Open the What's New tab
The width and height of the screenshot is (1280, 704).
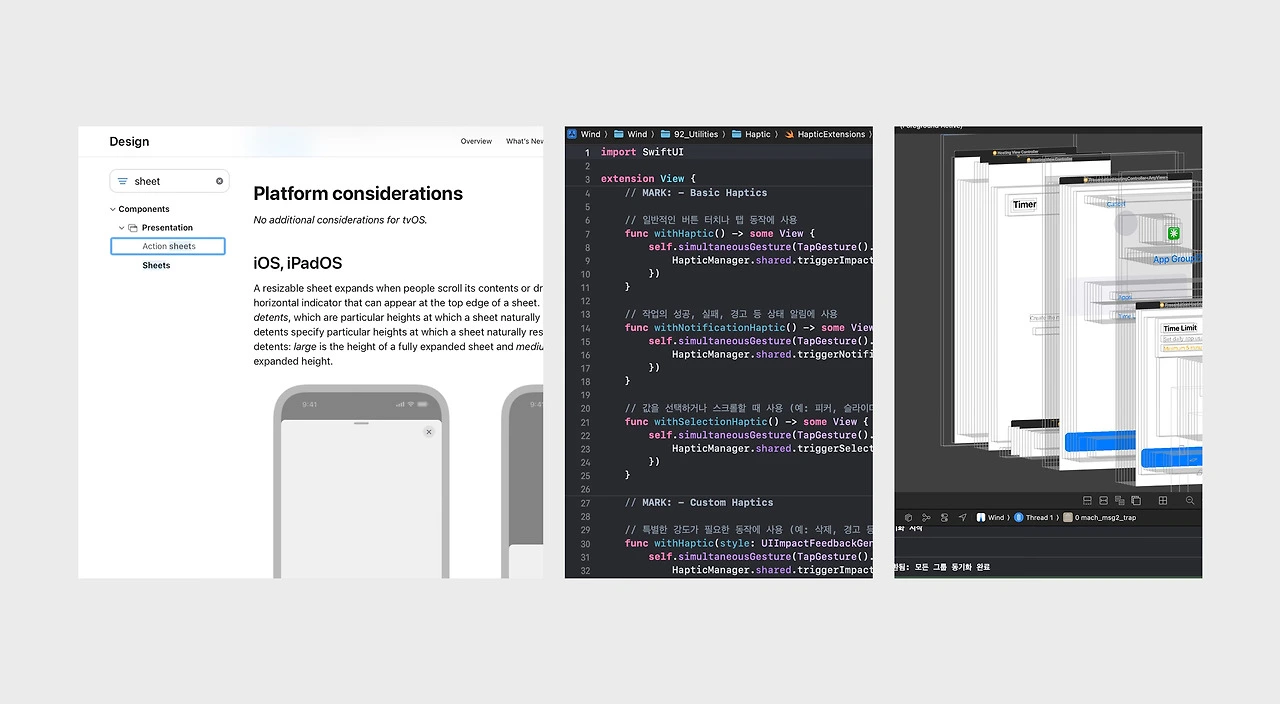coord(524,141)
